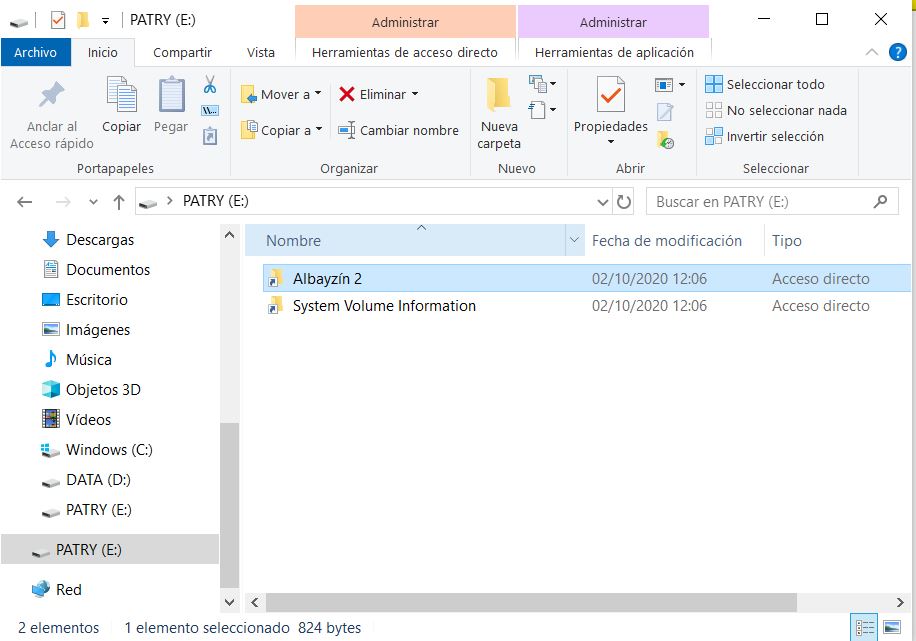The image size is (916, 641).
Task: Click the properties checkmark in title bar
Action: 57,20
